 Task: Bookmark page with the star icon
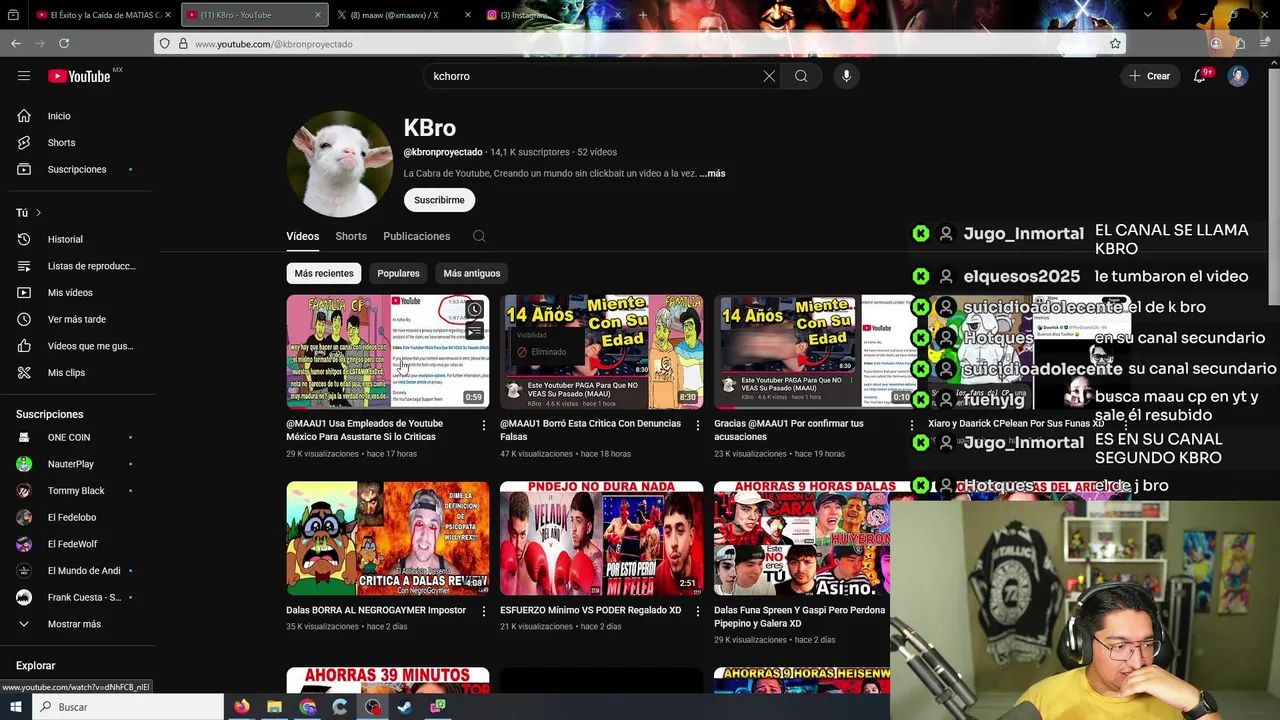1115,43
